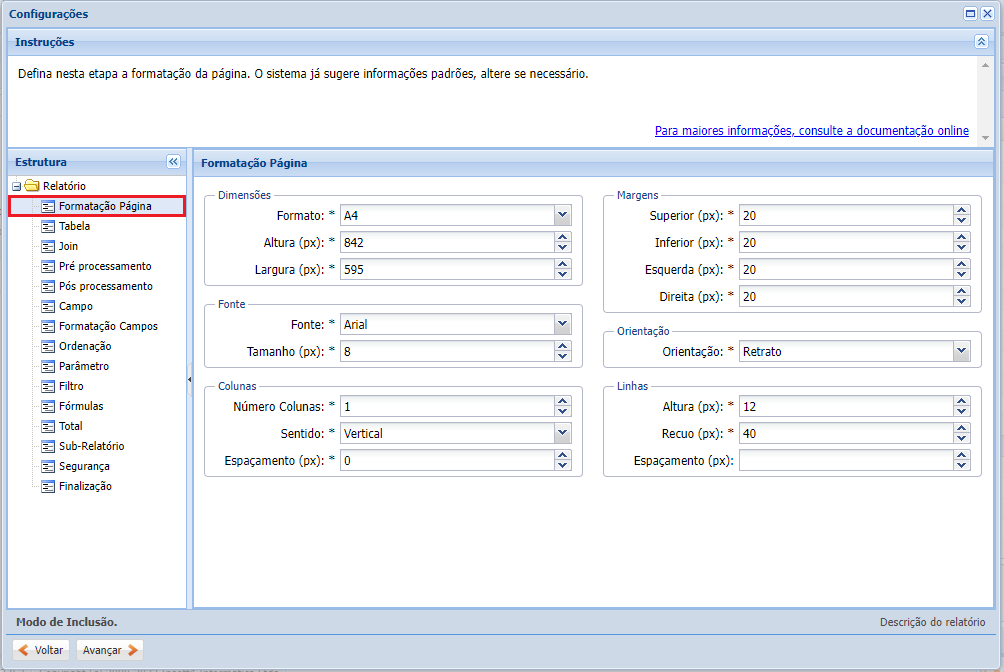Click the Relatório folder icon
The height and width of the screenshot is (672, 1004).
click(x=31, y=186)
